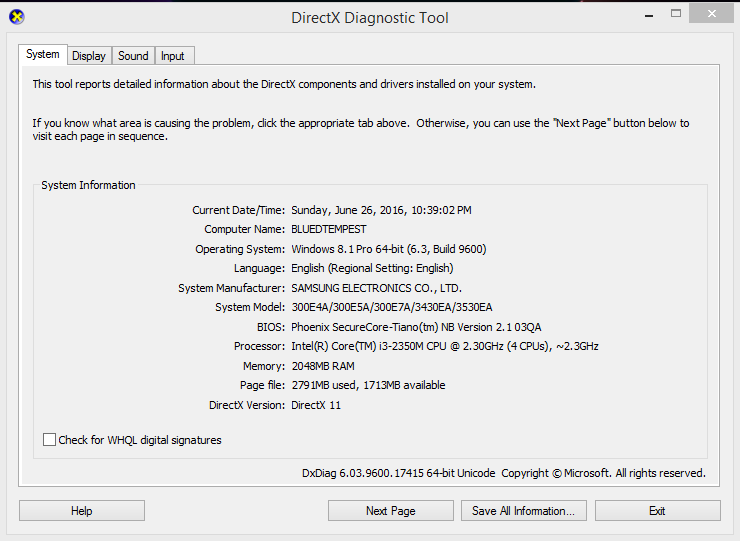Click Save All Information button

click(x=523, y=511)
